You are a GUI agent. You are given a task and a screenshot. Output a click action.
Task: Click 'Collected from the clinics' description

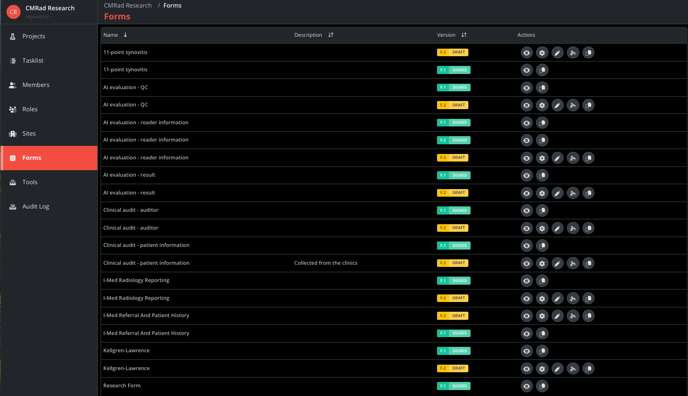[x=326, y=263]
